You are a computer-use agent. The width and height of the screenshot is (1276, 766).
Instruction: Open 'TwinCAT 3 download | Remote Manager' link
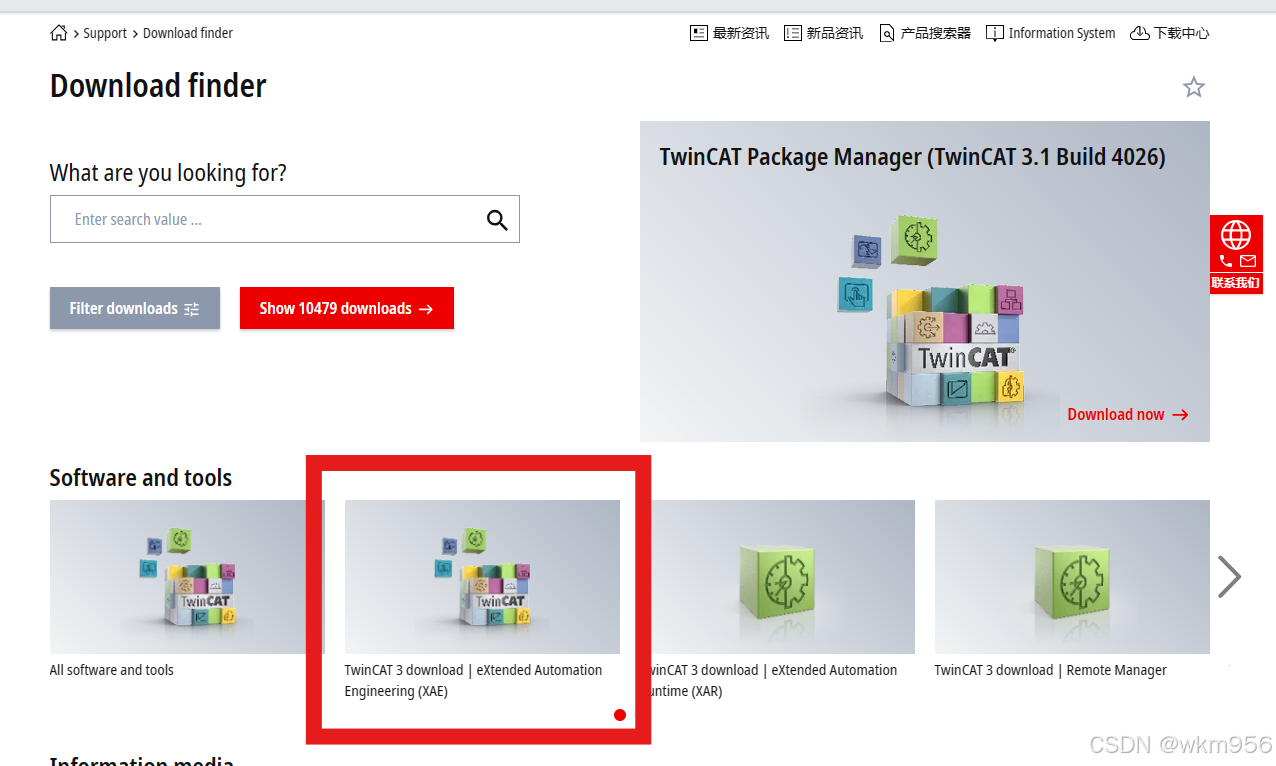point(1051,670)
